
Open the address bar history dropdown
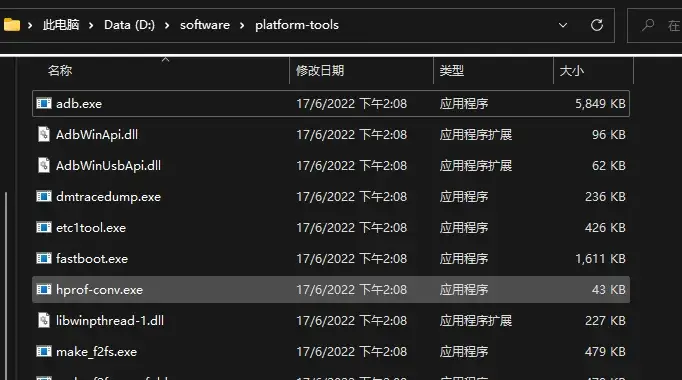coord(563,25)
